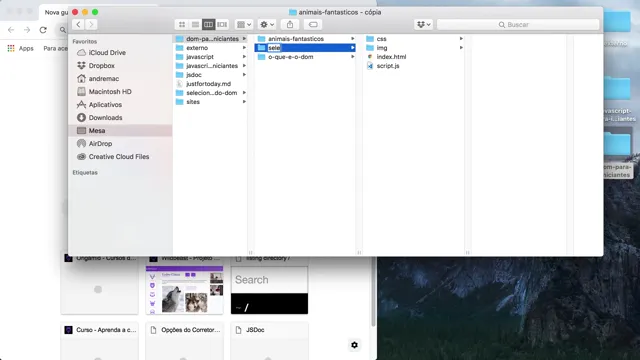Open iCloud Drive in the sidebar
640x360 pixels.
pyautogui.click(x=107, y=53)
